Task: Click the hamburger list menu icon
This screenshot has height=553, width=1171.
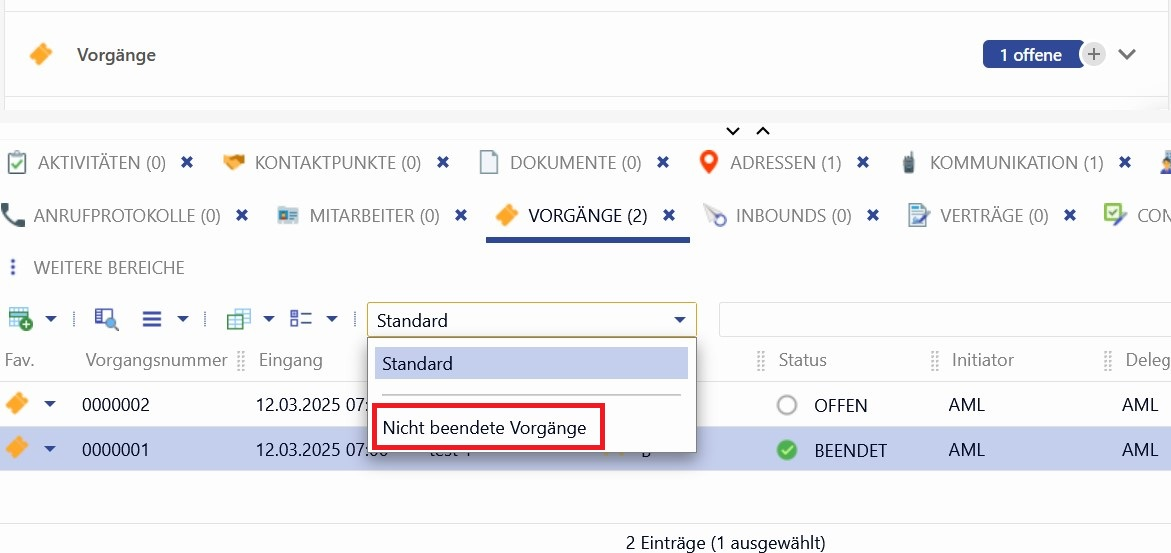Action: [x=152, y=320]
